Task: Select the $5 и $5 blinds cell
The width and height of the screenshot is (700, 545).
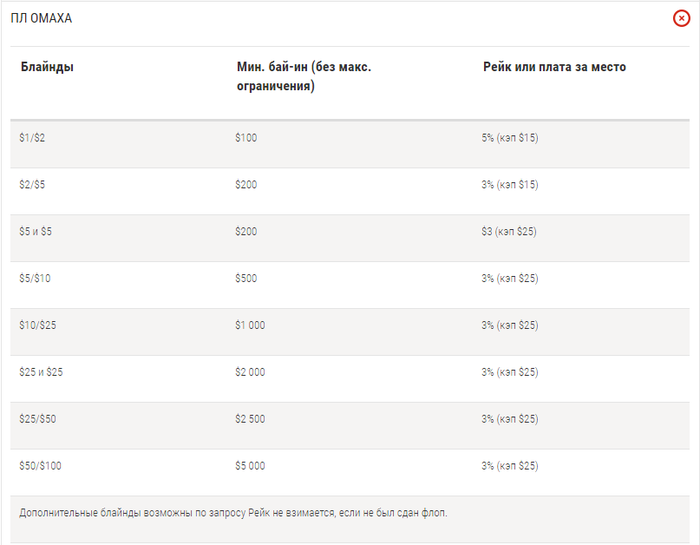Action: (35, 232)
